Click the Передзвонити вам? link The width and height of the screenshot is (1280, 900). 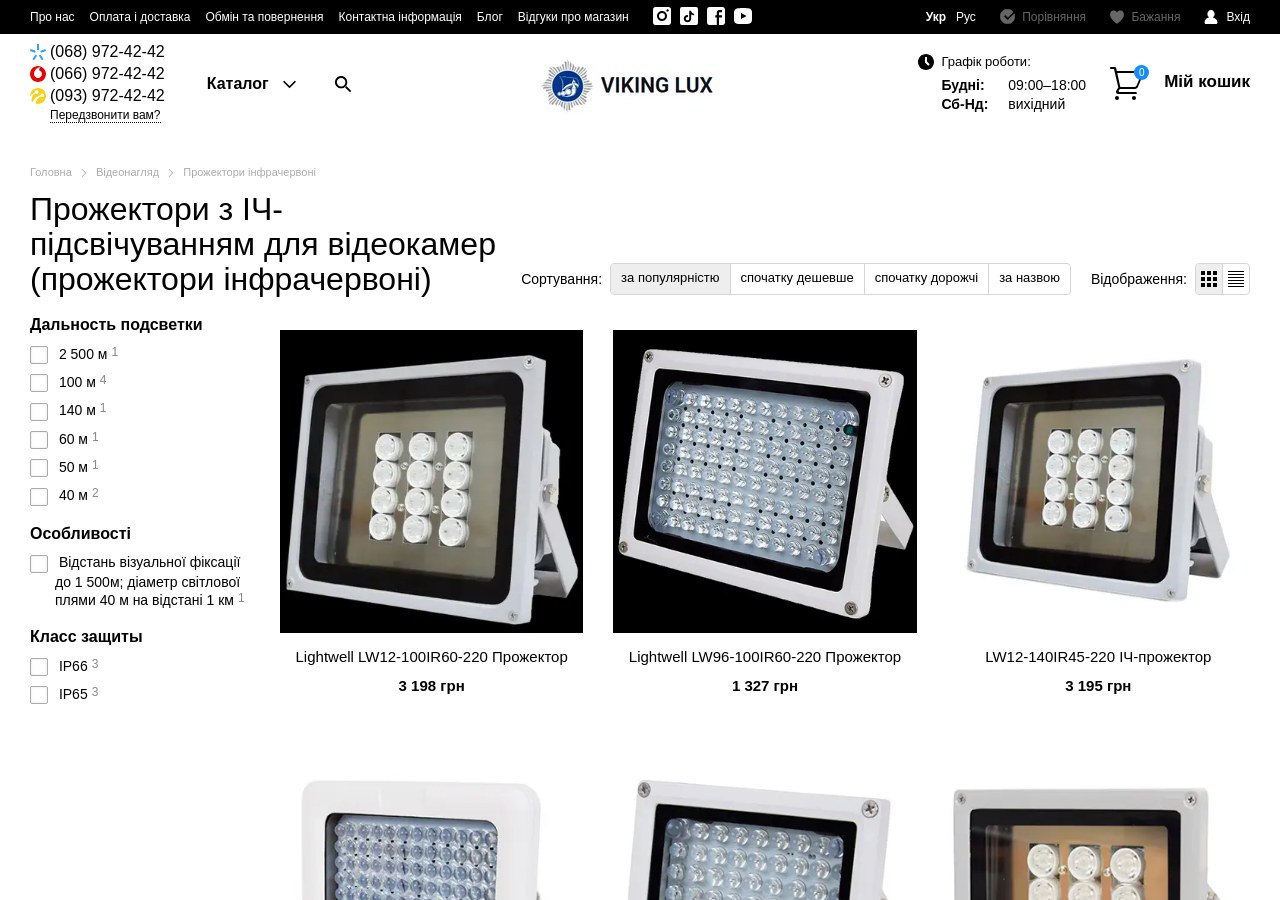(105, 115)
